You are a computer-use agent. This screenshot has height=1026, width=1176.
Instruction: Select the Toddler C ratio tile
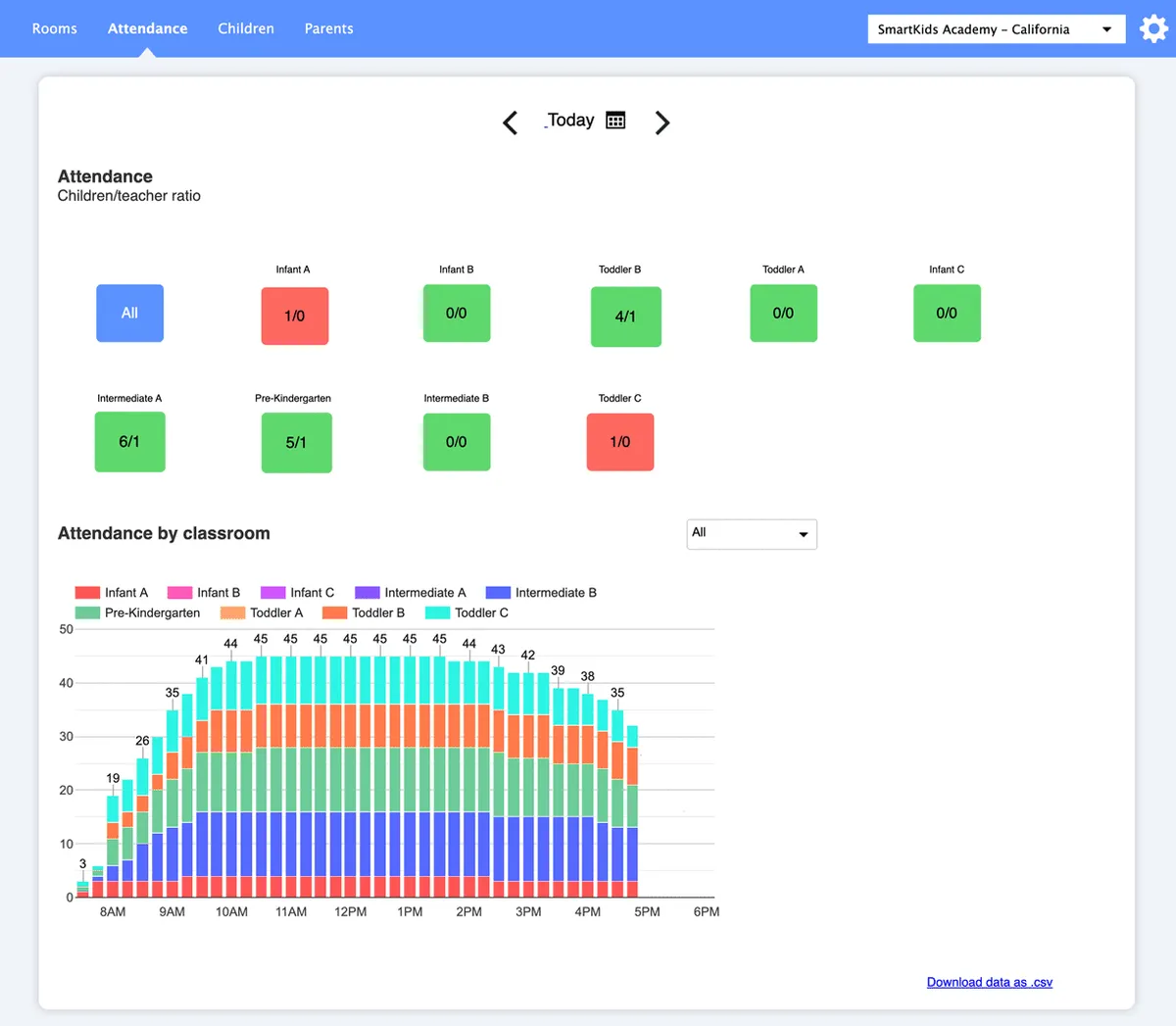pos(619,442)
